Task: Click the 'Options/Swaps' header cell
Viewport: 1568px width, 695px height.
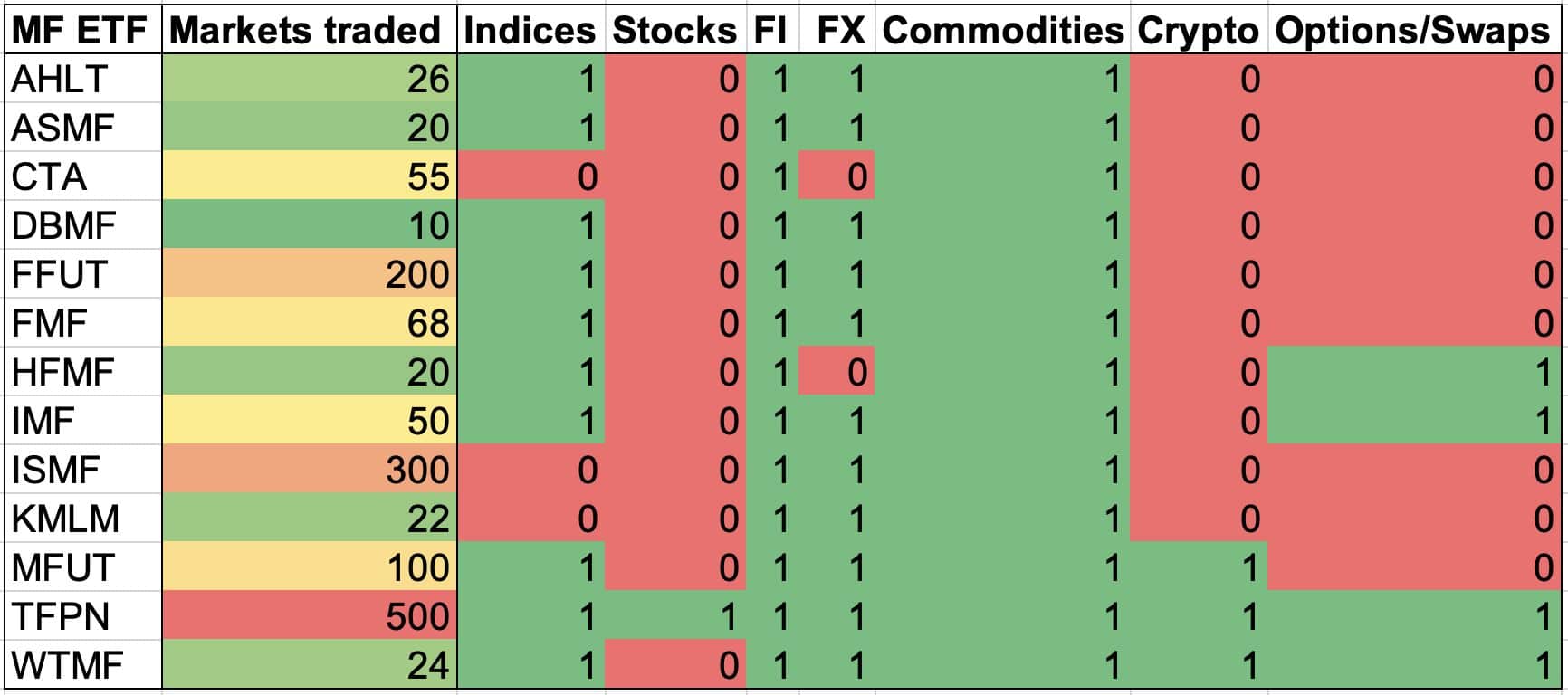Action: pos(1412,31)
